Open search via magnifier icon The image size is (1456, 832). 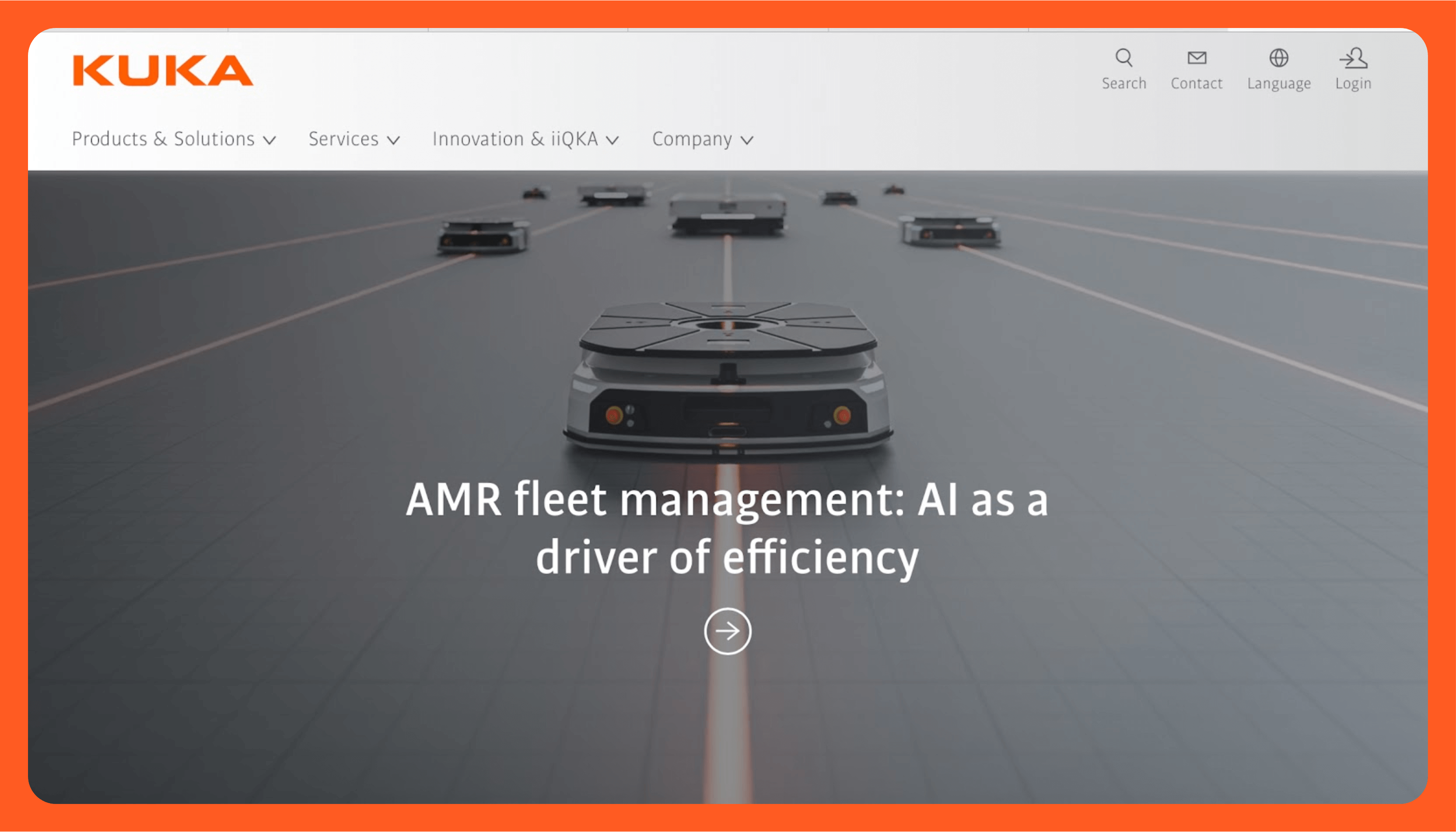[1123, 58]
